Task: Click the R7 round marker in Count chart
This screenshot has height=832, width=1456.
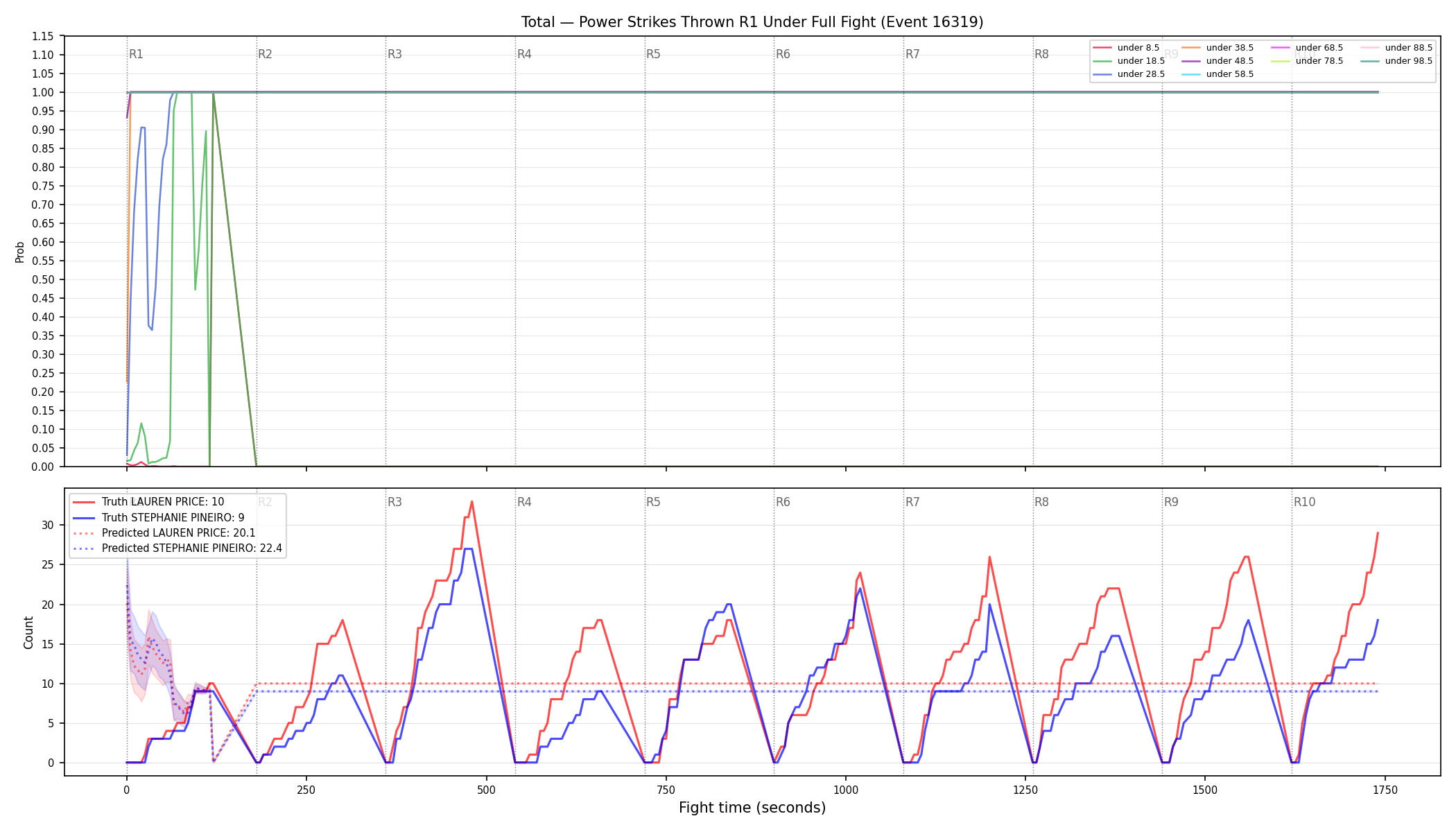Action: point(912,502)
